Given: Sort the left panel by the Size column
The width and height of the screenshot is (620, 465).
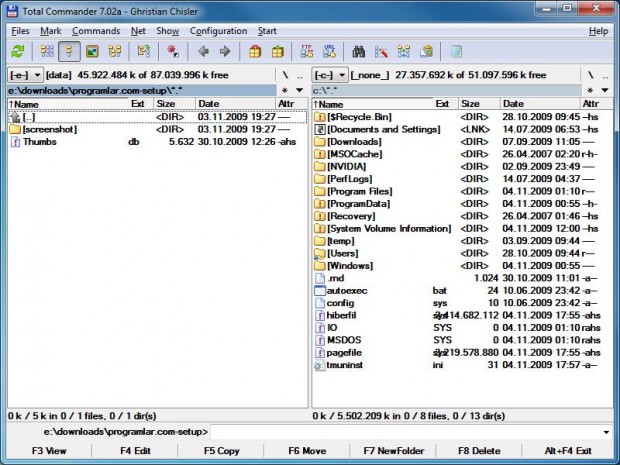Looking at the screenshot, I should point(174,104).
